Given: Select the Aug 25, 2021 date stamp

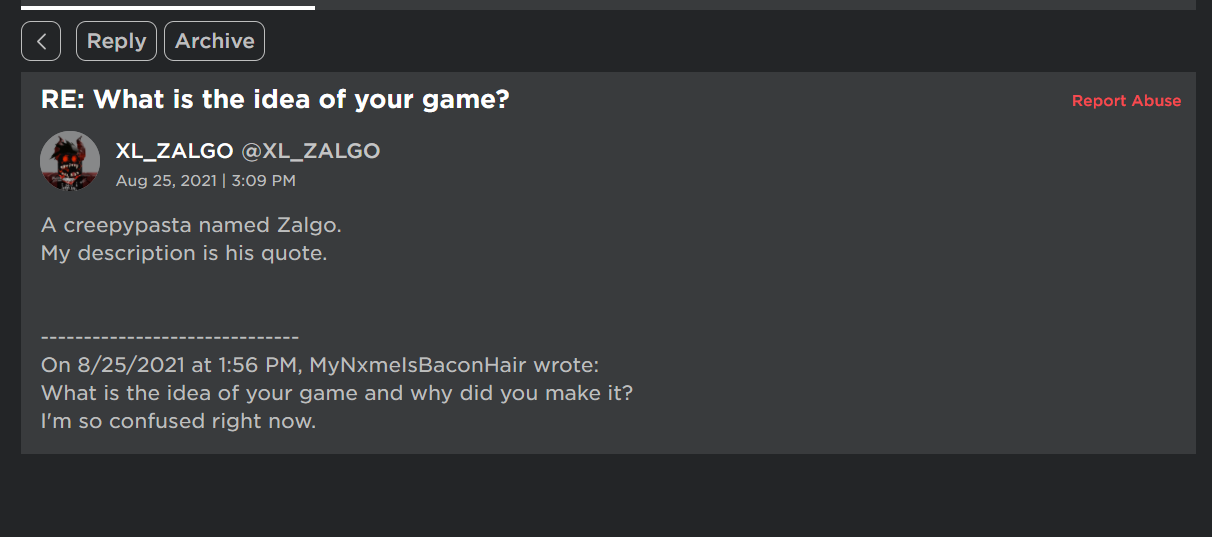Looking at the screenshot, I should [166, 181].
